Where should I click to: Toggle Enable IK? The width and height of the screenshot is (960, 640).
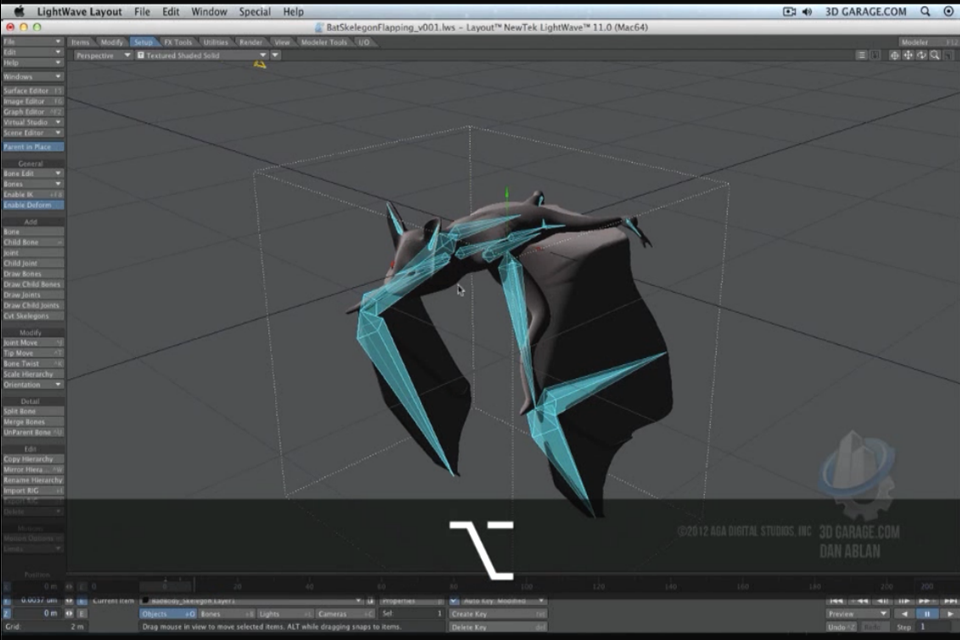pos(32,194)
